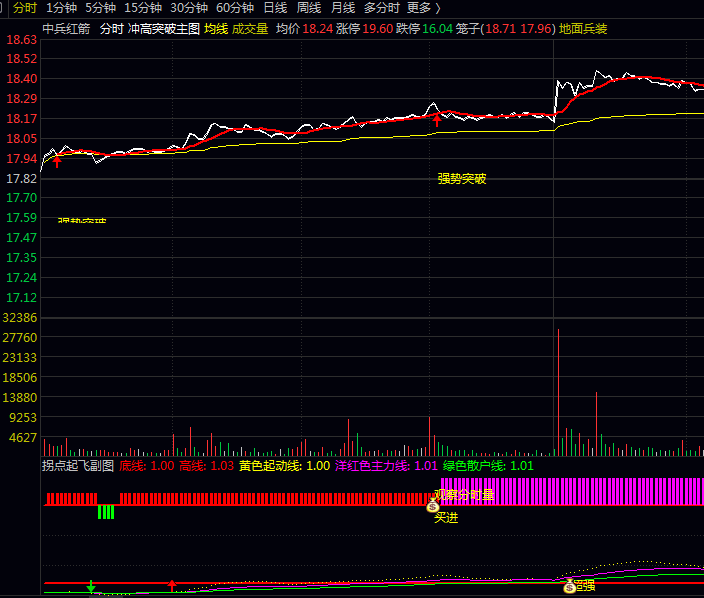Image resolution: width=704 pixels, height=598 pixels.
Task: Select the 1分钟 period tab
Action: click(x=62, y=8)
